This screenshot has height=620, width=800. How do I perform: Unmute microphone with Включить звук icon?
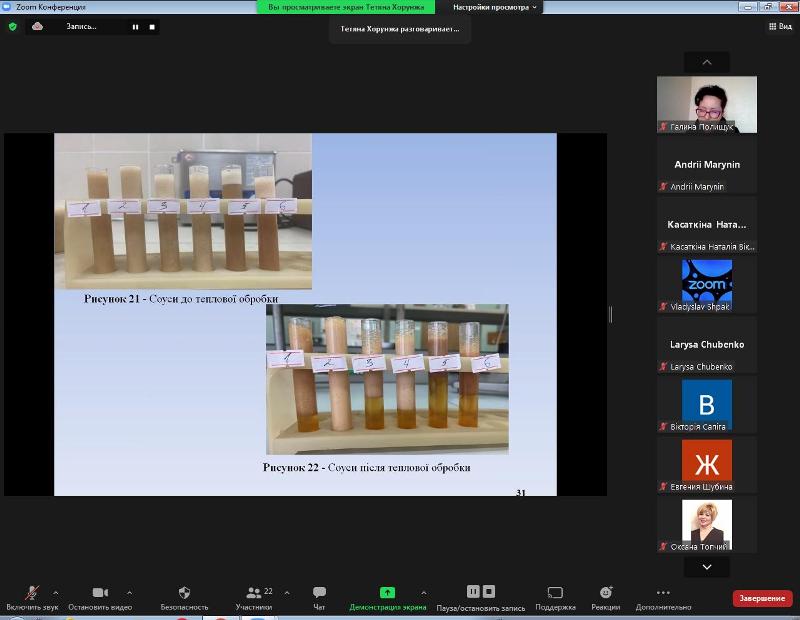click(x=32, y=593)
